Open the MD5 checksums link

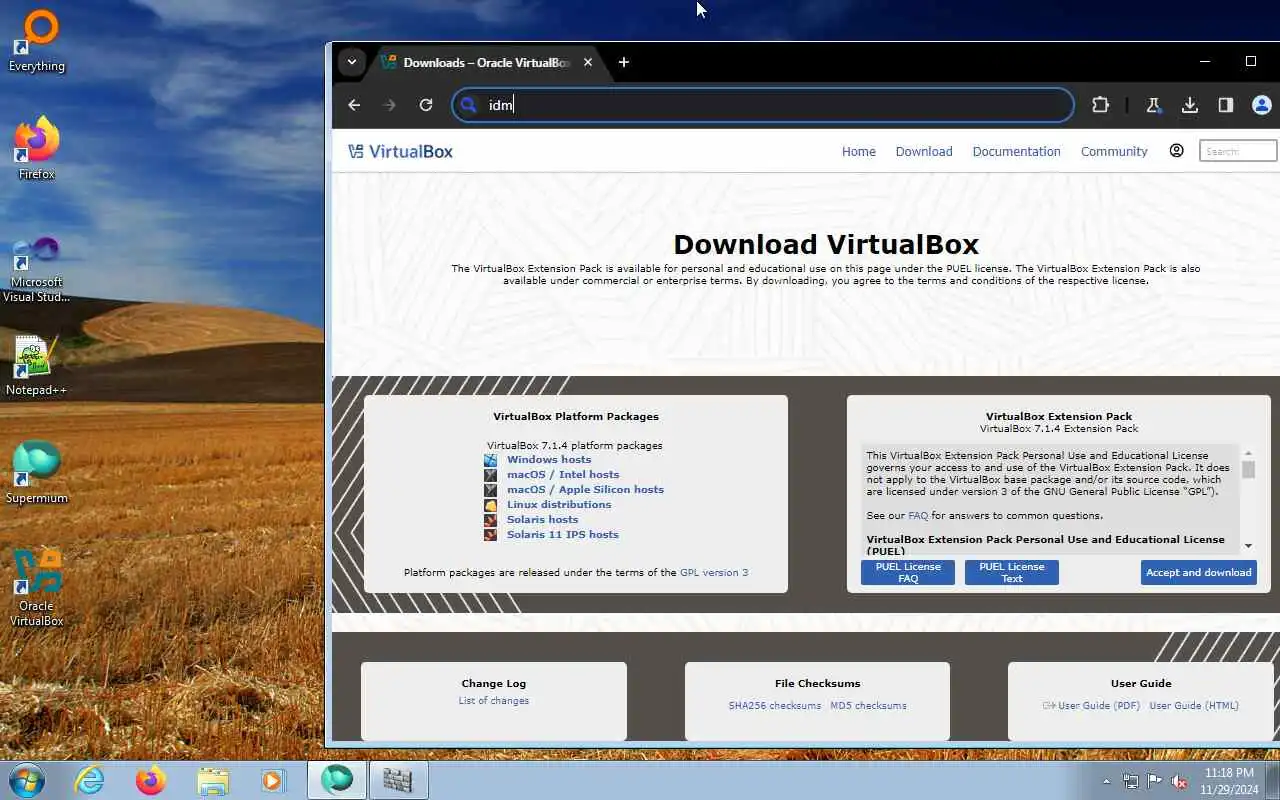point(868,706)
